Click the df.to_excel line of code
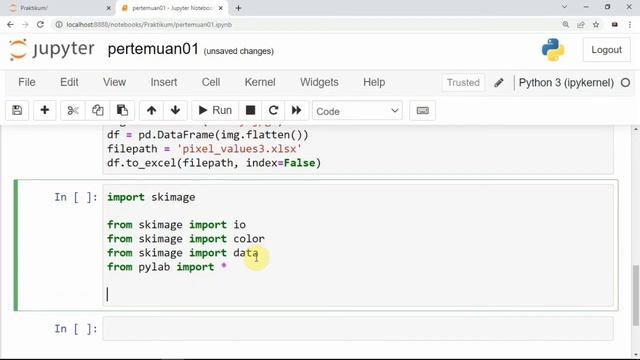Image resolution: width=640 pixels, height=360 pixels. [x=214, y=163]
